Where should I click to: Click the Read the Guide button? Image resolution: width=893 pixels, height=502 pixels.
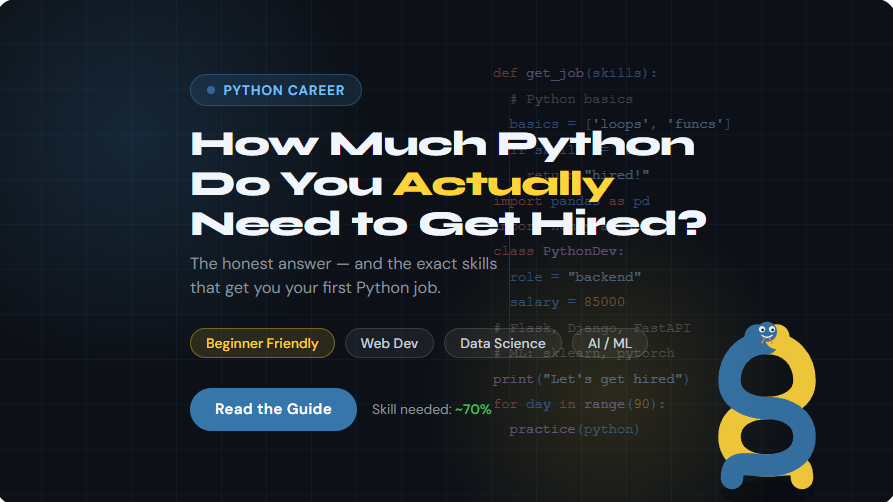[x=273, y=409]
